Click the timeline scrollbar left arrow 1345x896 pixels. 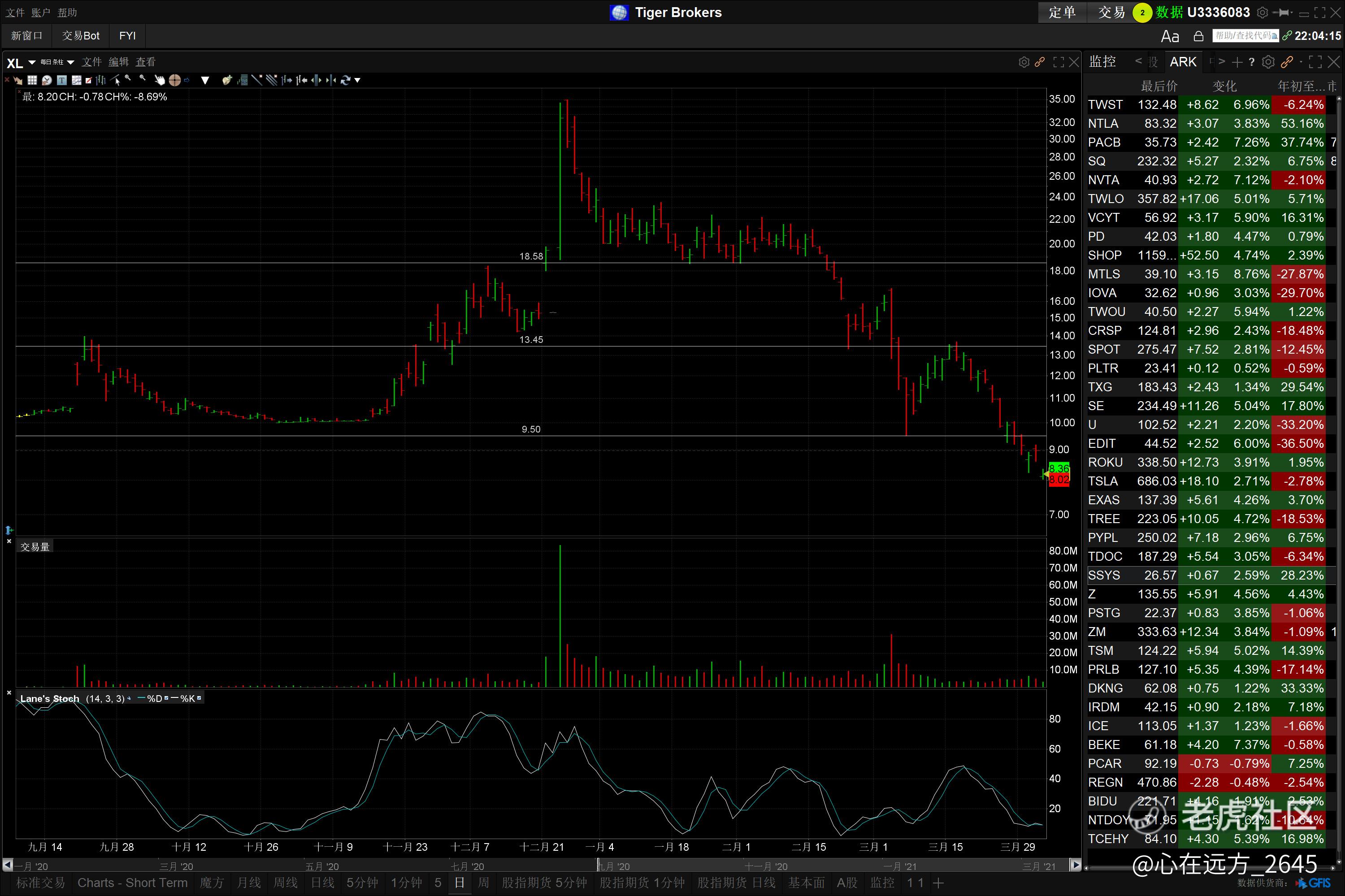[x=7, y=865]
